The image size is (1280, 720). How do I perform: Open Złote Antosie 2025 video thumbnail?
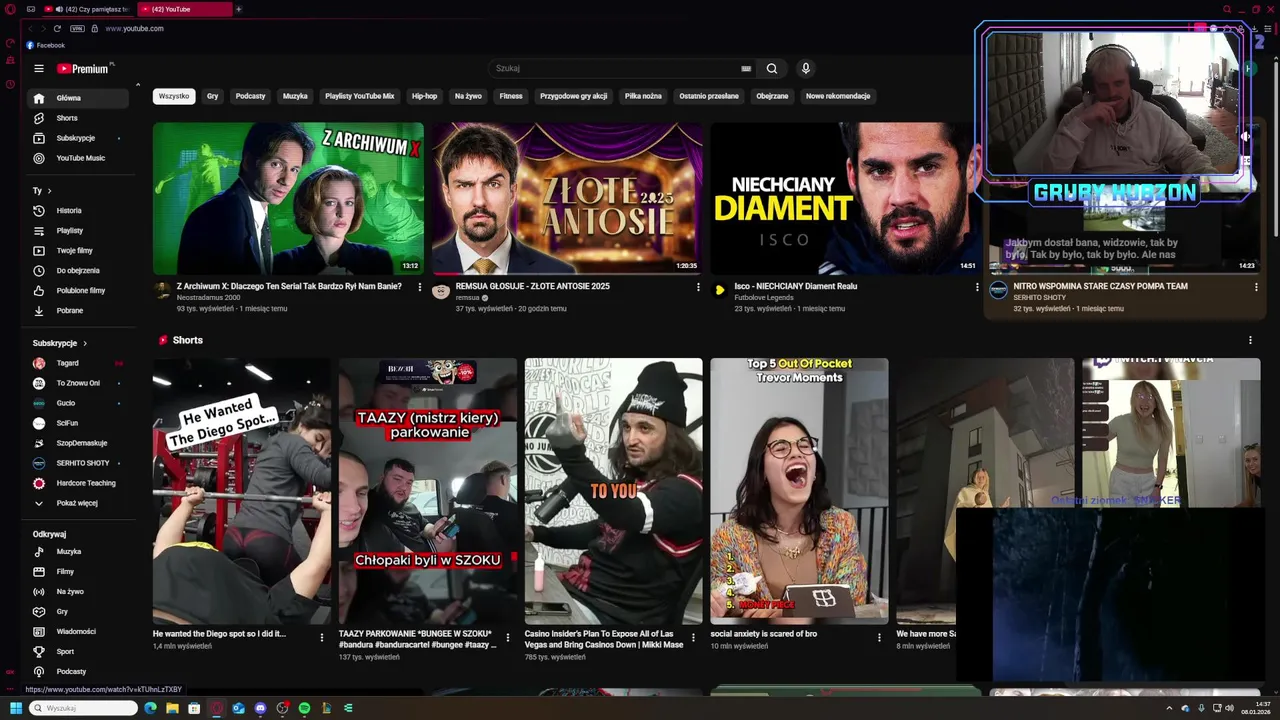pos(567,198)
